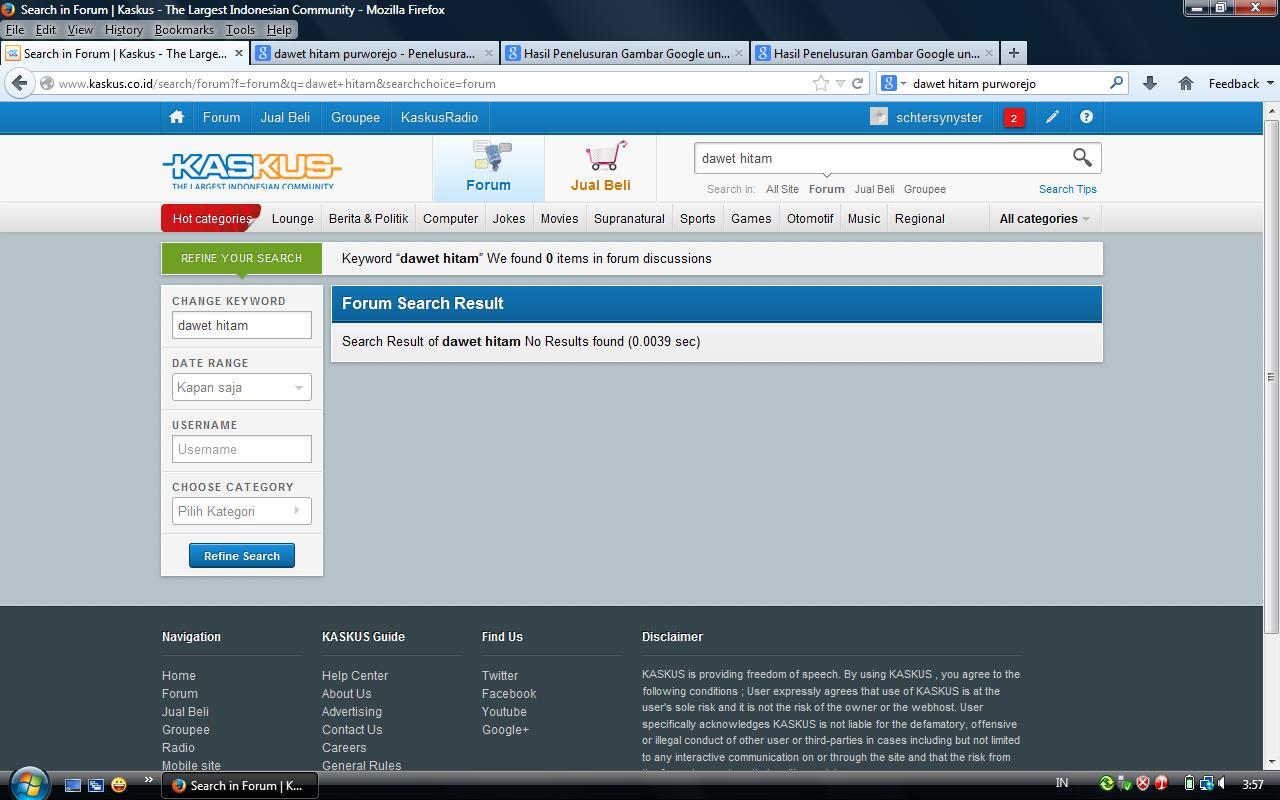Viewport: 1280px width, 800px height.
Task: Click the page vertical scrollbar
Action: [1271, 376]
